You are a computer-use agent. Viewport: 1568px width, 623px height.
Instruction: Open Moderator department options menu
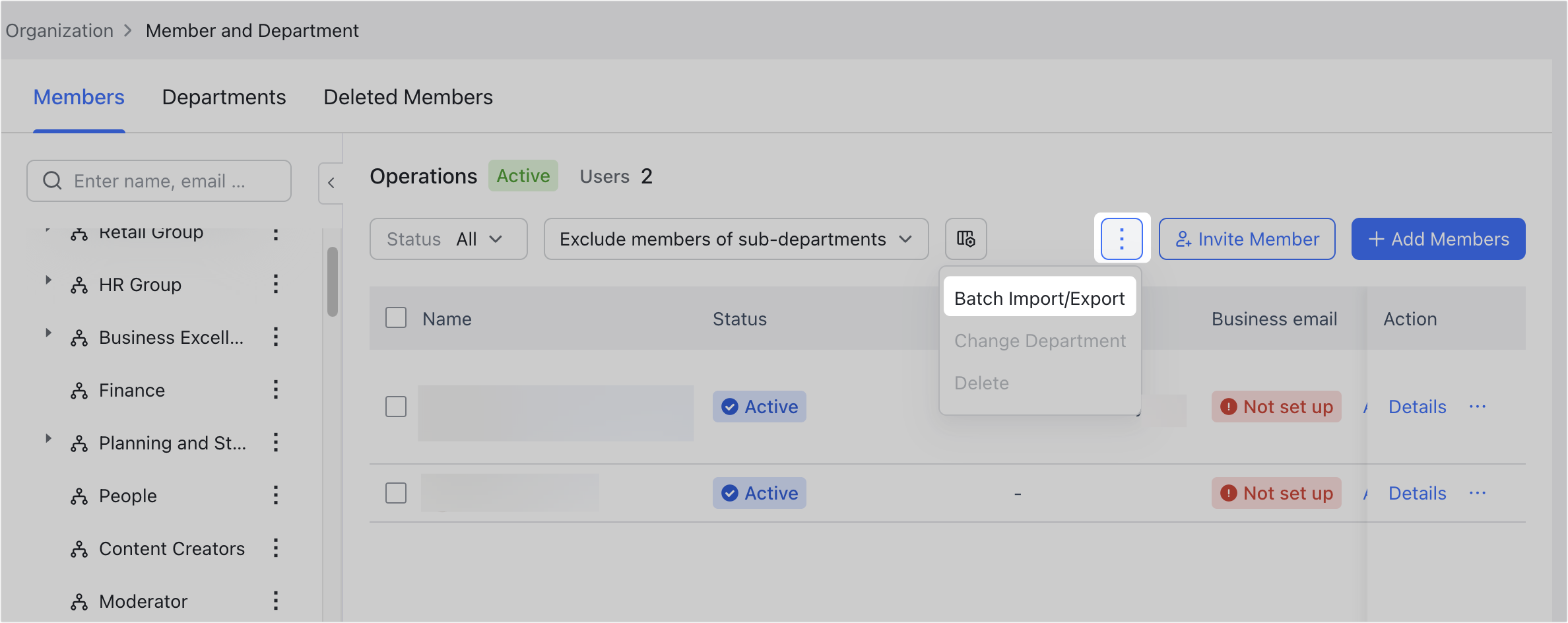point(276,601)
